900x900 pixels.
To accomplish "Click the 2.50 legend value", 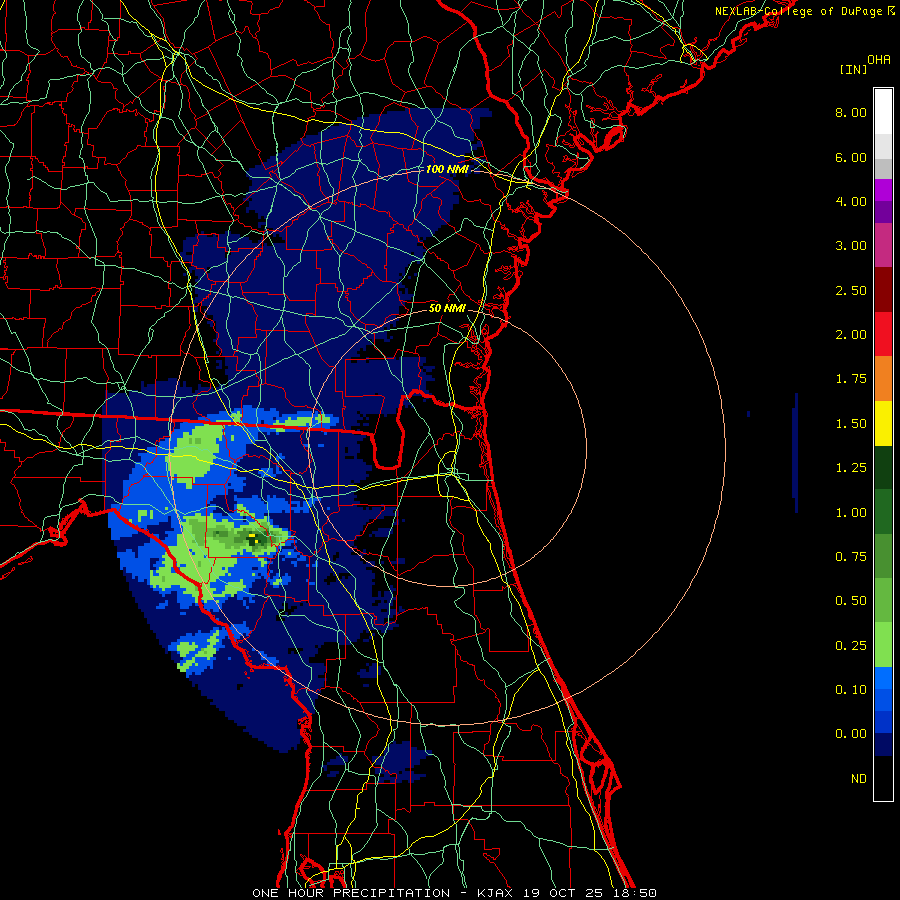I will pyautogui.click(x=851, y=290).
